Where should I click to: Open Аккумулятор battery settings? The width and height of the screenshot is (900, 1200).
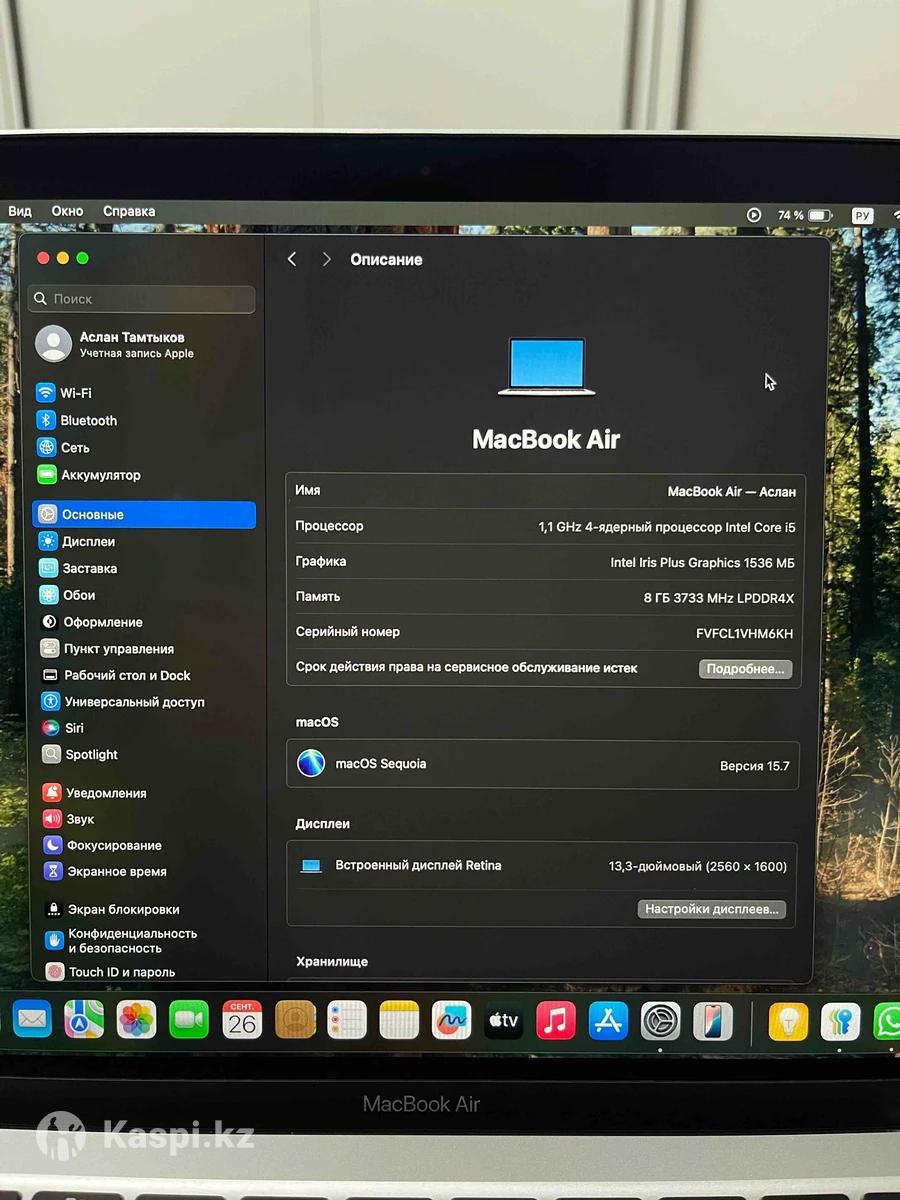tap(100, 475)
